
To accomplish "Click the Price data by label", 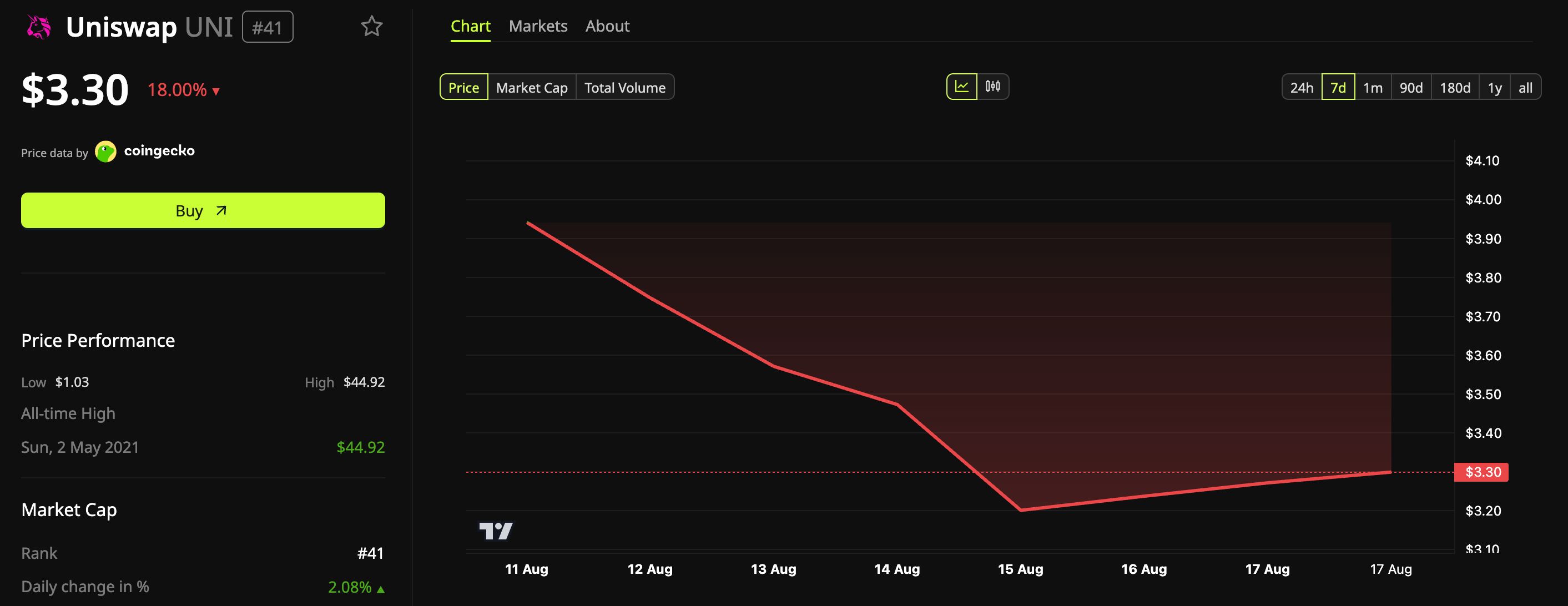I will [55, 153].
